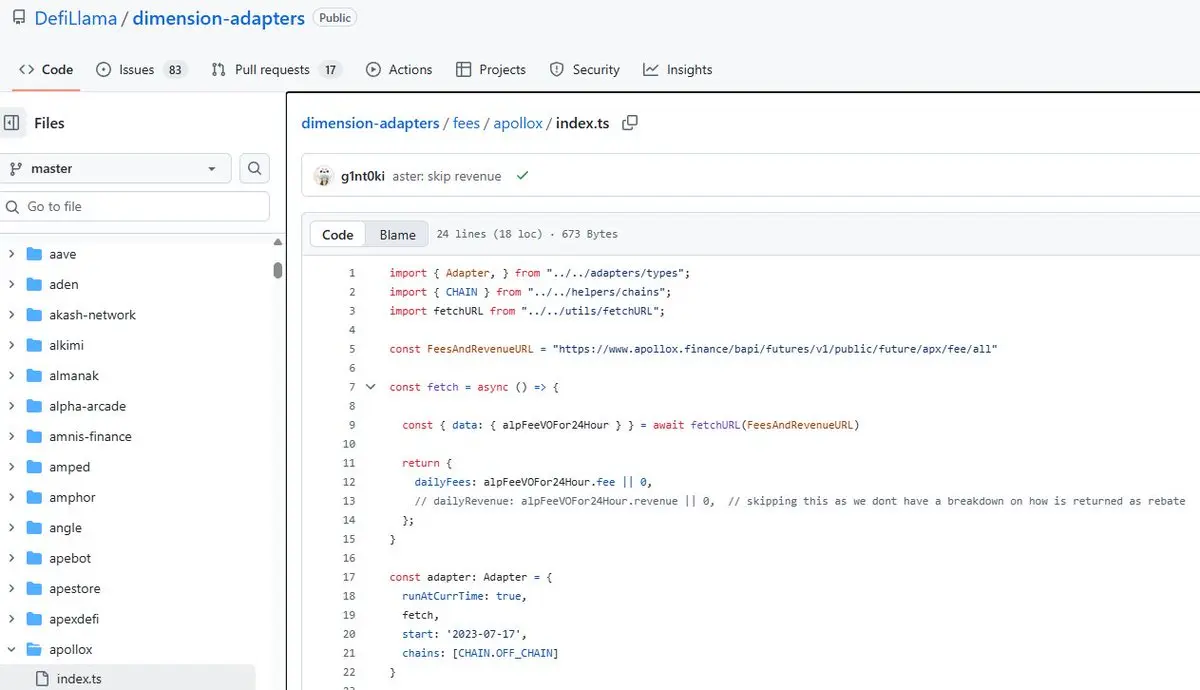Viewport: 1200px width, 690px height.
Task: Open the Projects tab
Action: click(490, 69)
